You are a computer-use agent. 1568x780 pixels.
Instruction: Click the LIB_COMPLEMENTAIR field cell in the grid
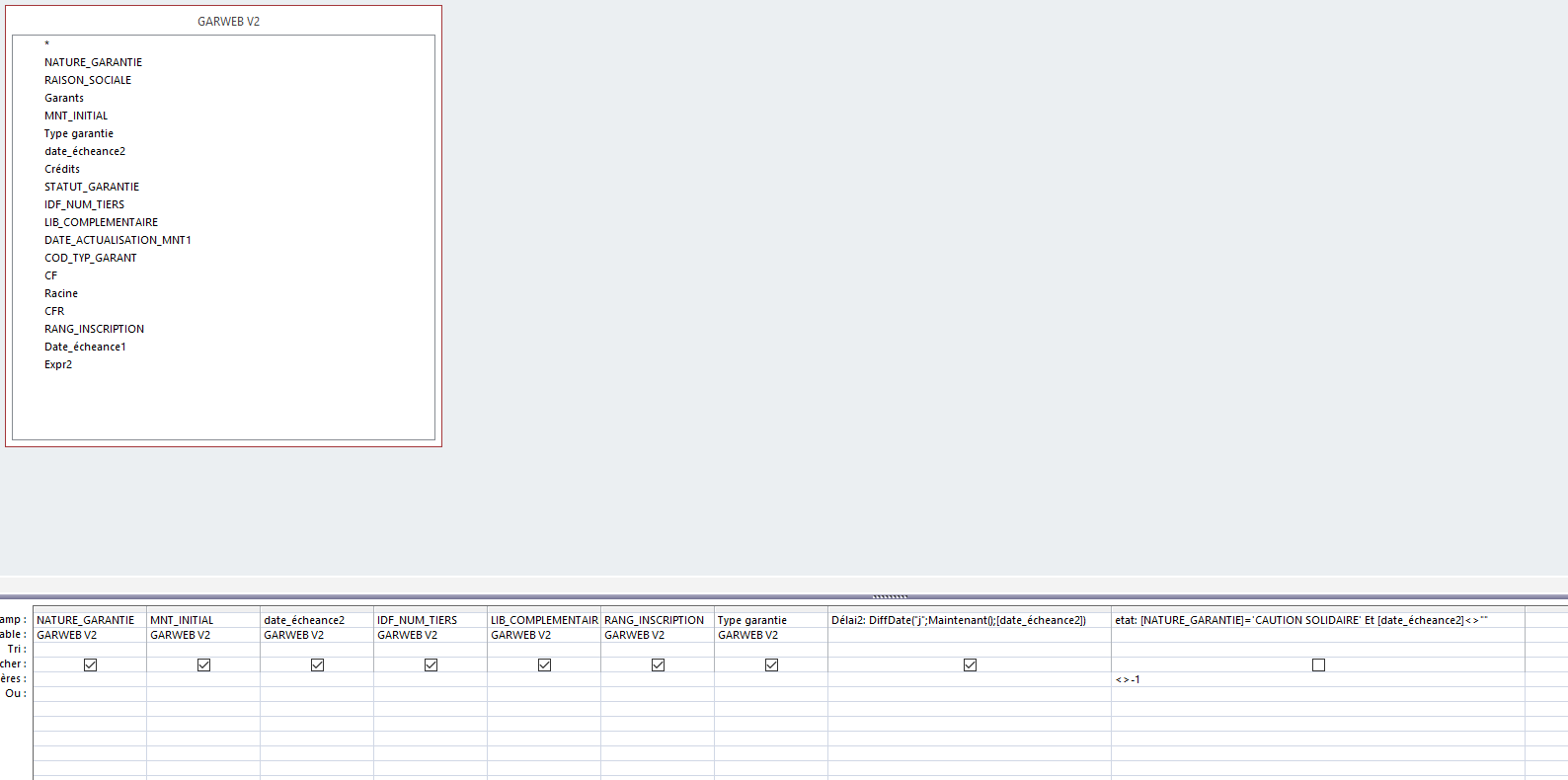(544, 620)
